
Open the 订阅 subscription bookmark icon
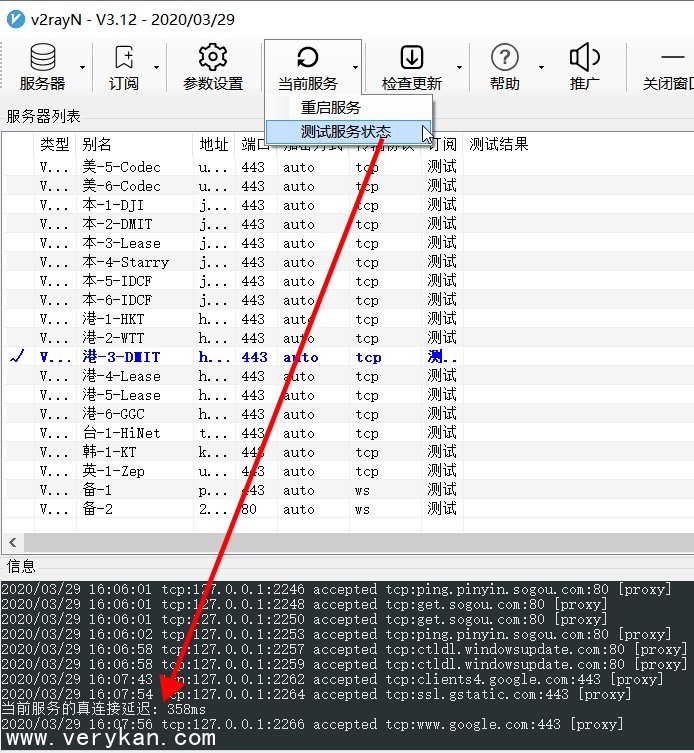click(124, 58)
